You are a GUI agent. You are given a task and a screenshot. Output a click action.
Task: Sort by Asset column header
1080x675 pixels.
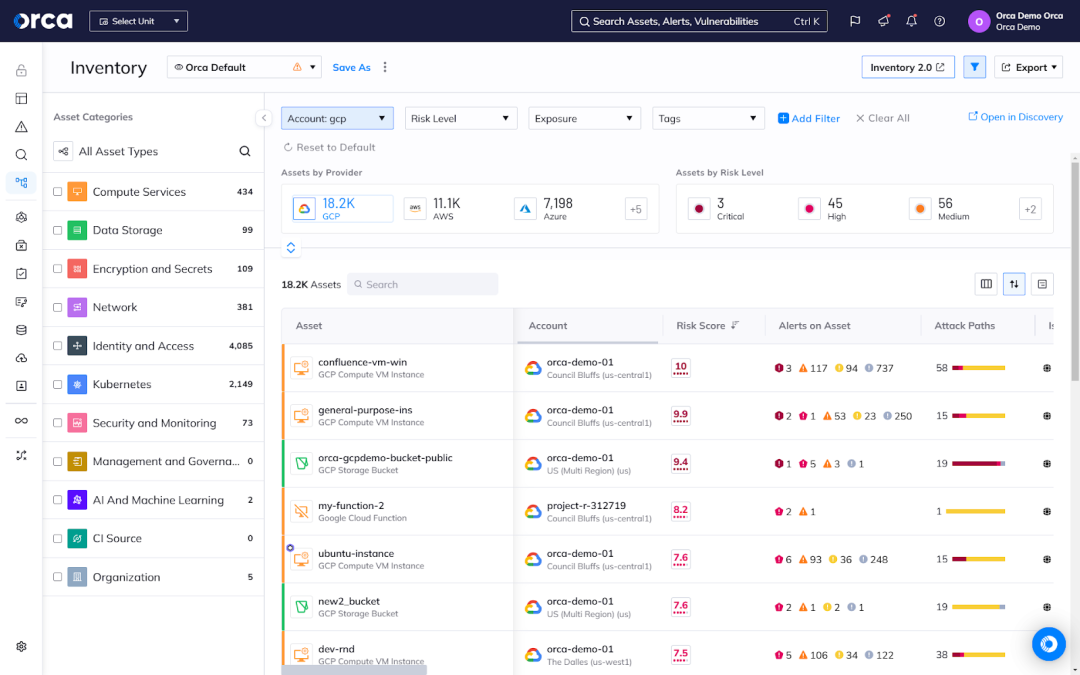[309, 326]
